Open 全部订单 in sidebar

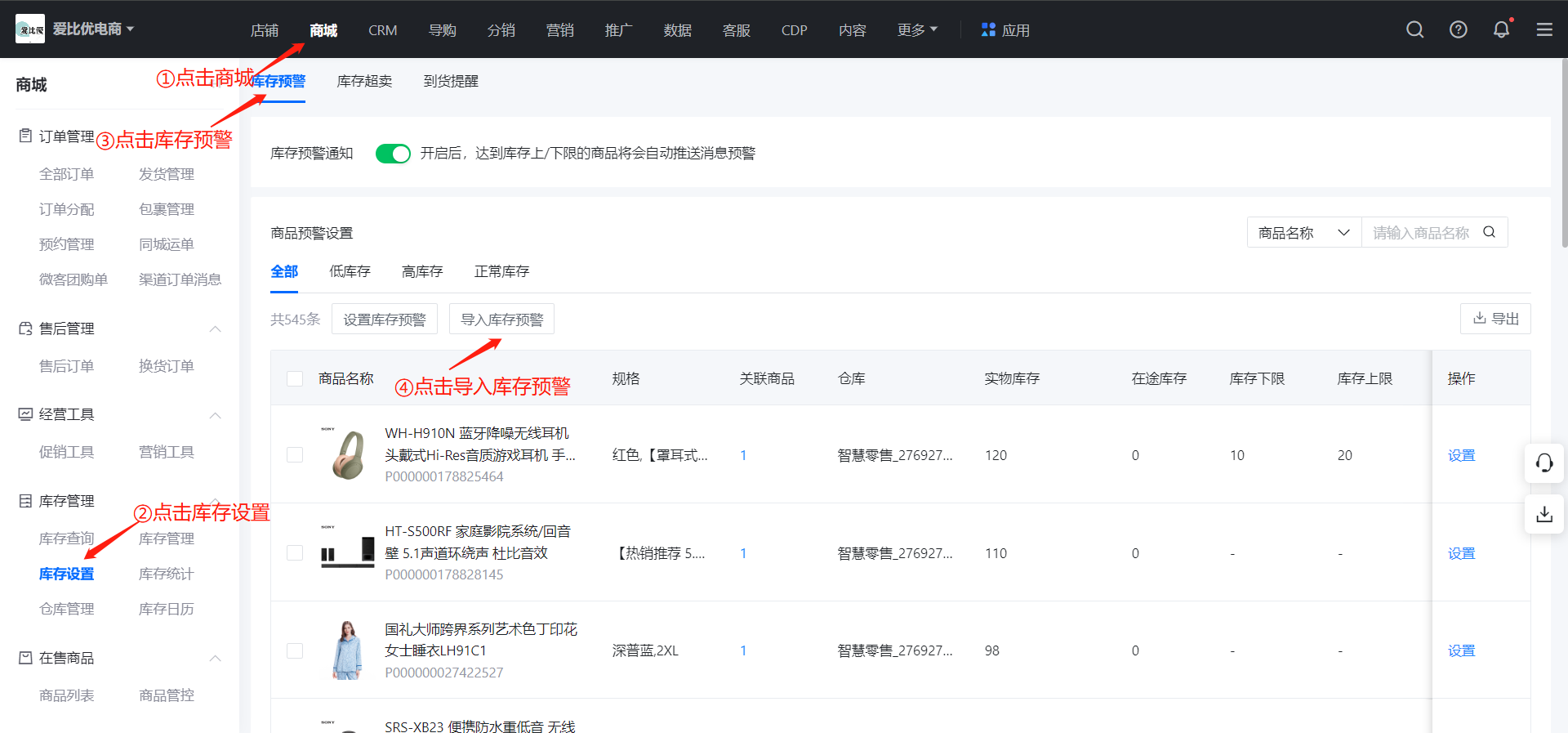[x=67, y=174]
